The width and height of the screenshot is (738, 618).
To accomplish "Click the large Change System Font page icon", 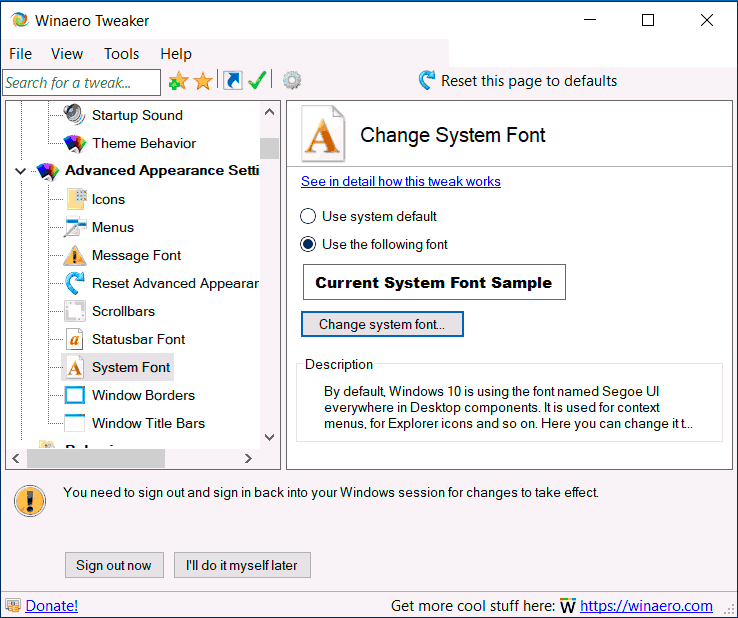I will 323,134.
